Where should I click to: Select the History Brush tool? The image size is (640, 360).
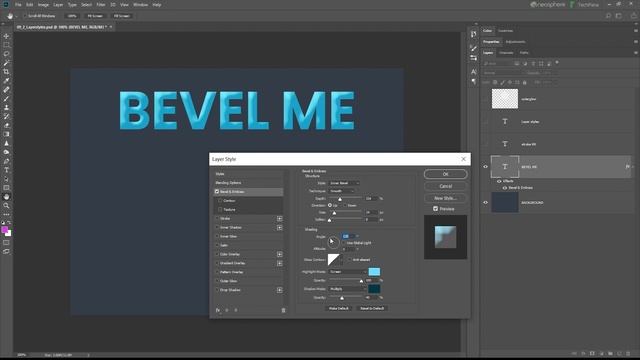point(6,117)
